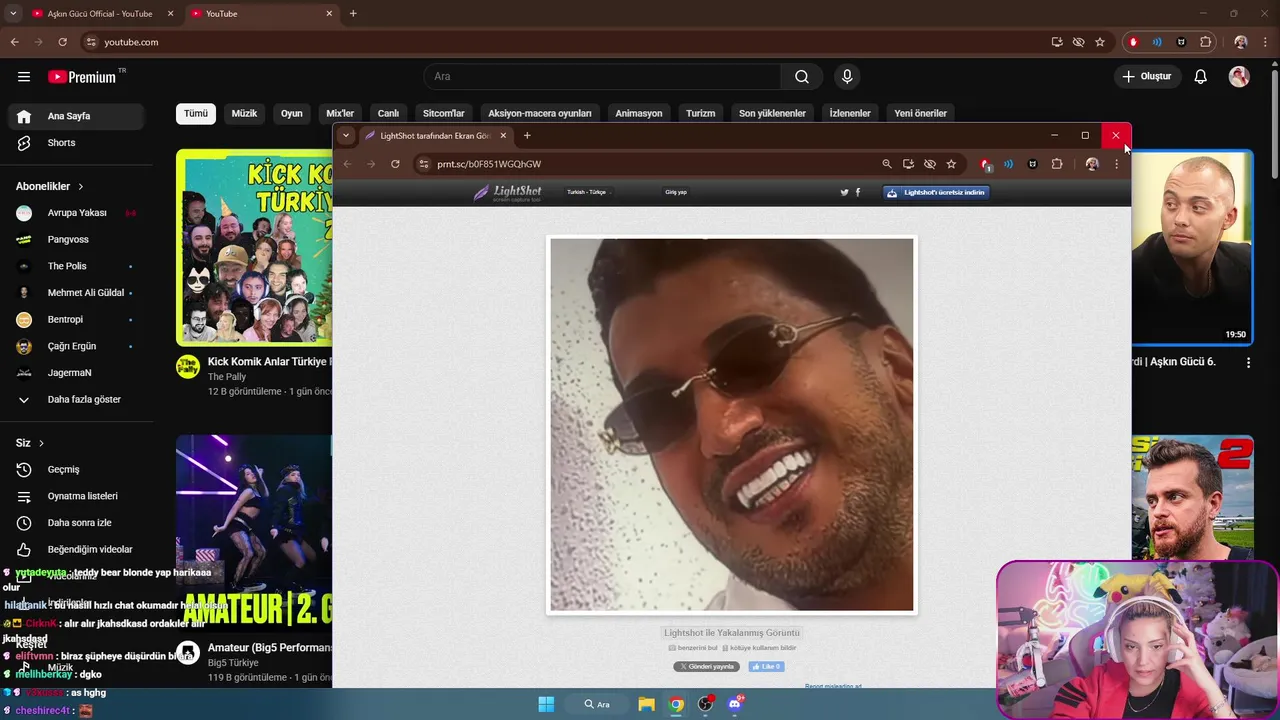Expand Daha fazla göster subscriptions list
The image size is (1280, 720).
[76, 400]
